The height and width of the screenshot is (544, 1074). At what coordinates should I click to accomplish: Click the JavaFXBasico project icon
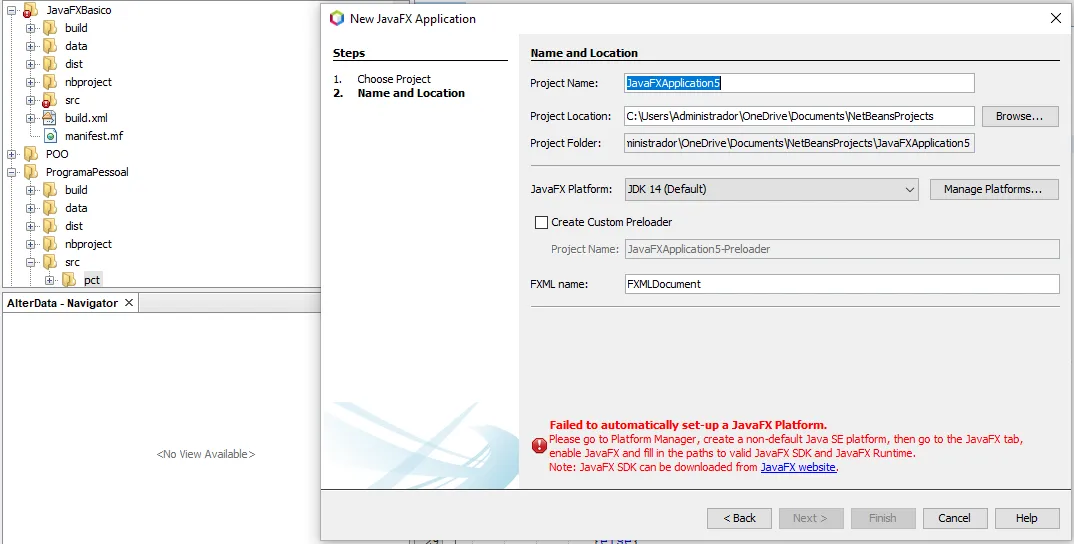click(x=30, y=10)
